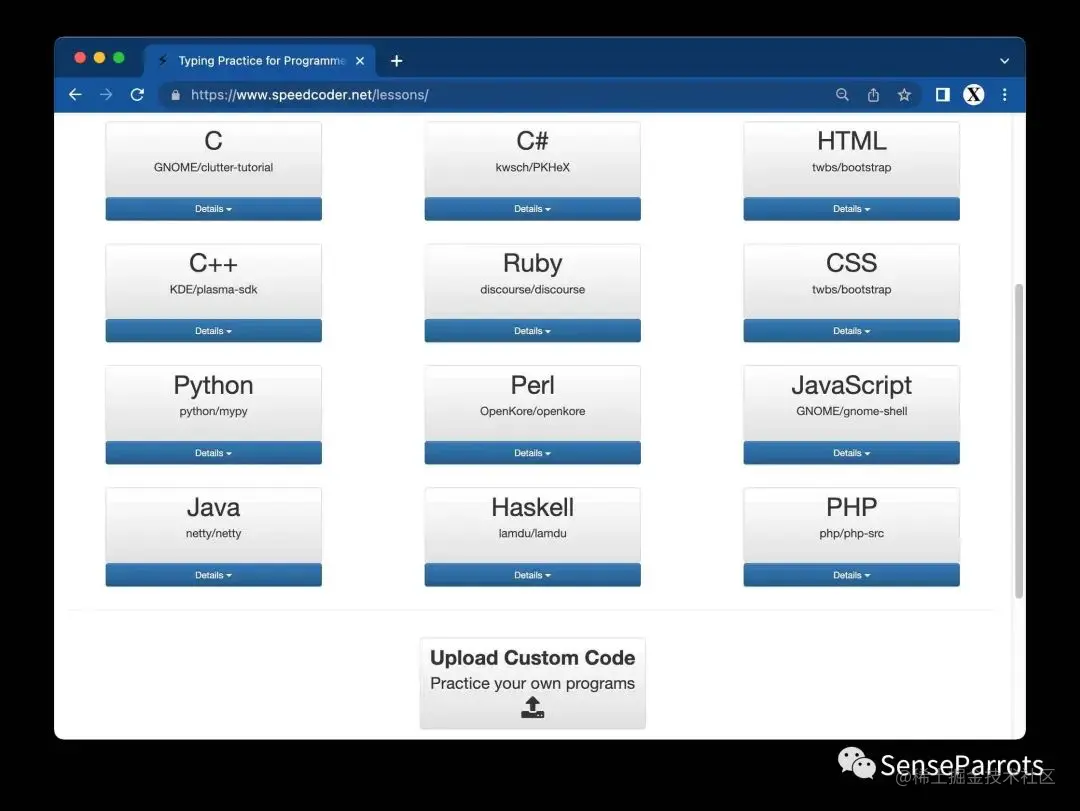Open a new tab with plus button

396,61
